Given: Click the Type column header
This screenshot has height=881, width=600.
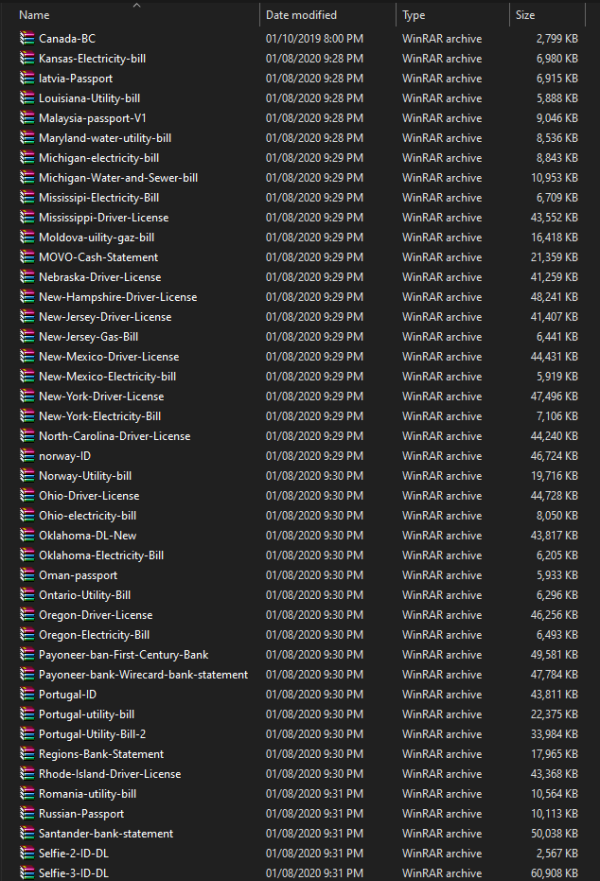Looking at the screenshot, I should (413, 16).
